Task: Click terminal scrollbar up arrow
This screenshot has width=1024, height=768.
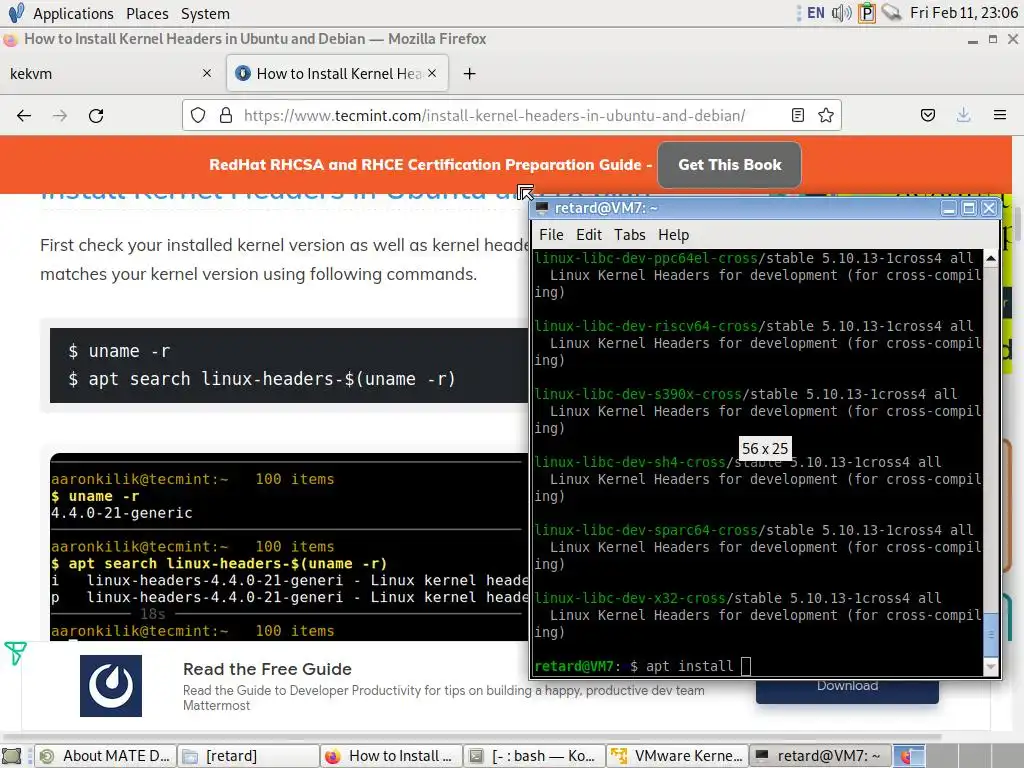Action: (991, 259)
